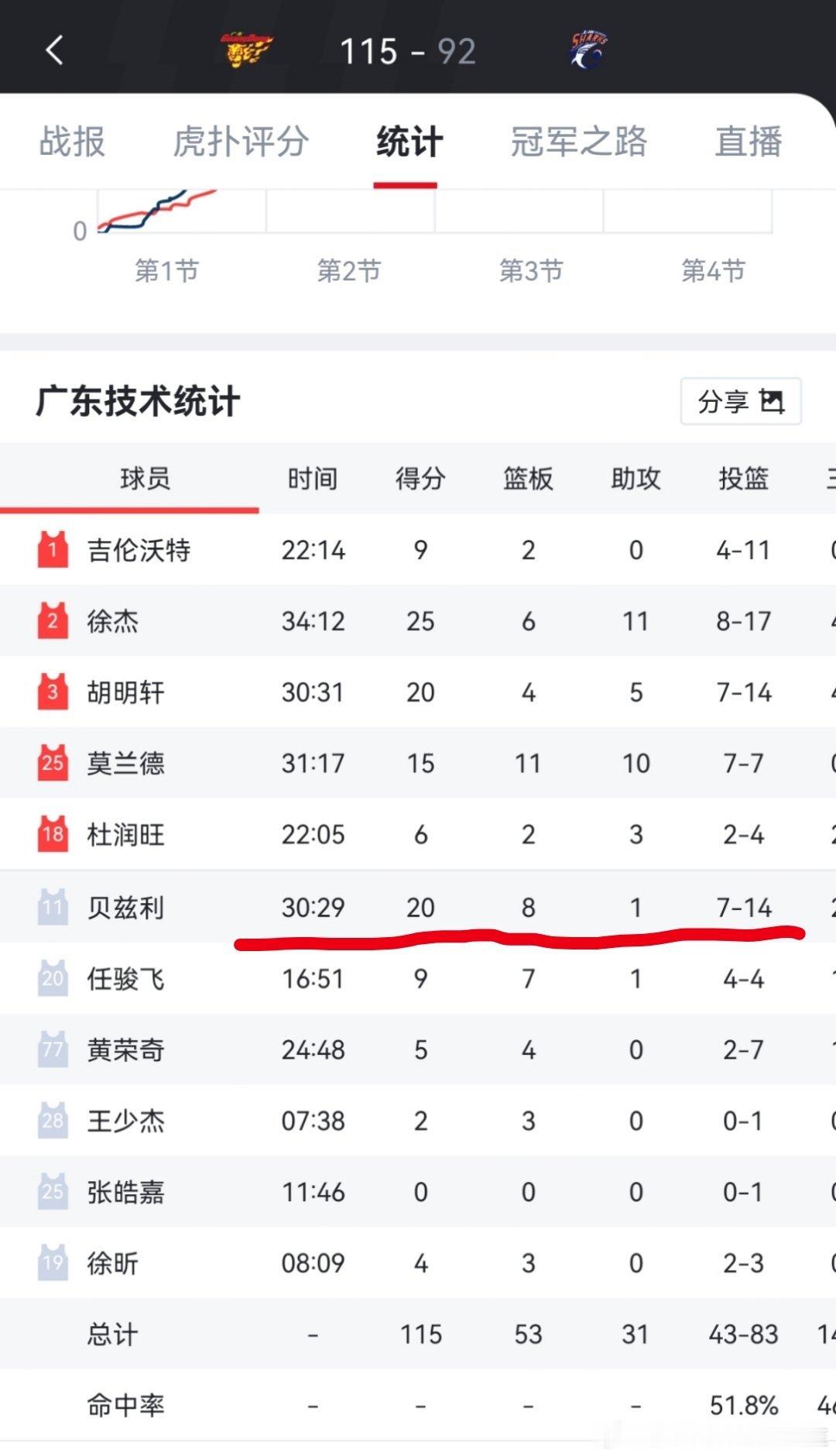This screenshot has height=1456, width=836.
Task: Open the Guangdong team logo
Action: click(x=245, y=50)
